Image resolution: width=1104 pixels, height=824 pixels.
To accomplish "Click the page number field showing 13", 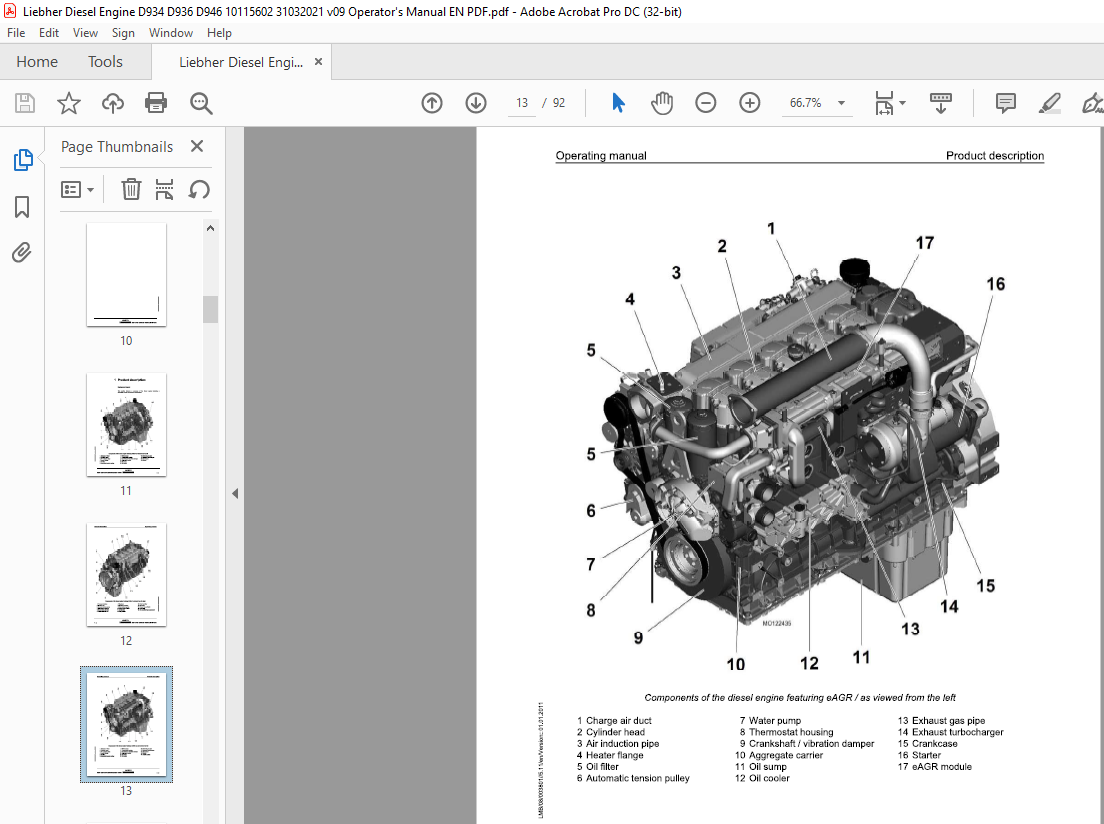I will pyautogui.click(x=522, y=103).
